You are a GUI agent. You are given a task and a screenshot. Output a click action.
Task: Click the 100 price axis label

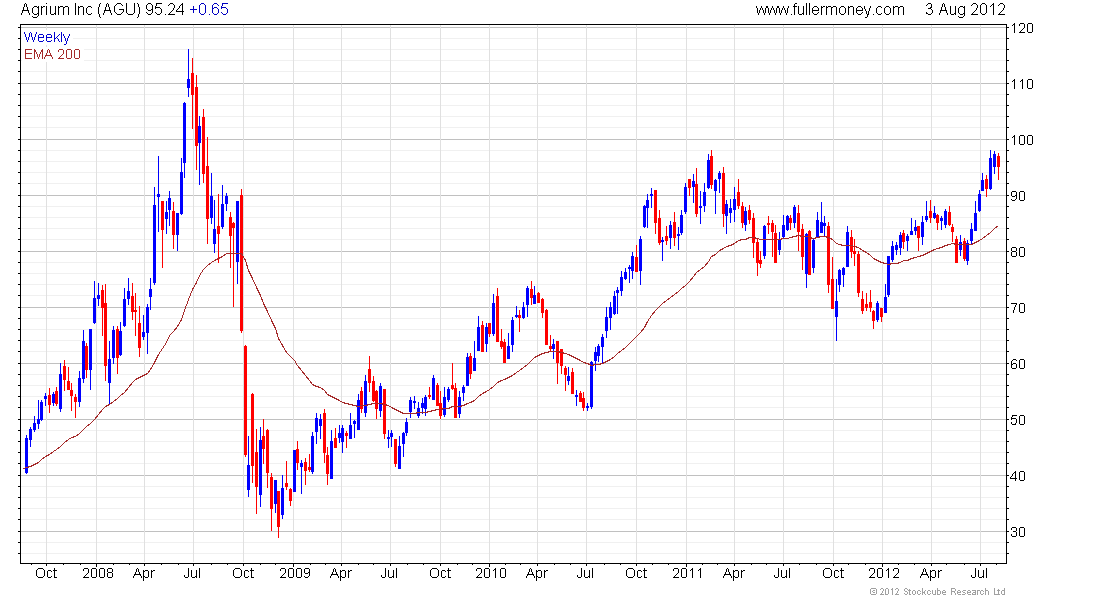(x=1022, y=140)
